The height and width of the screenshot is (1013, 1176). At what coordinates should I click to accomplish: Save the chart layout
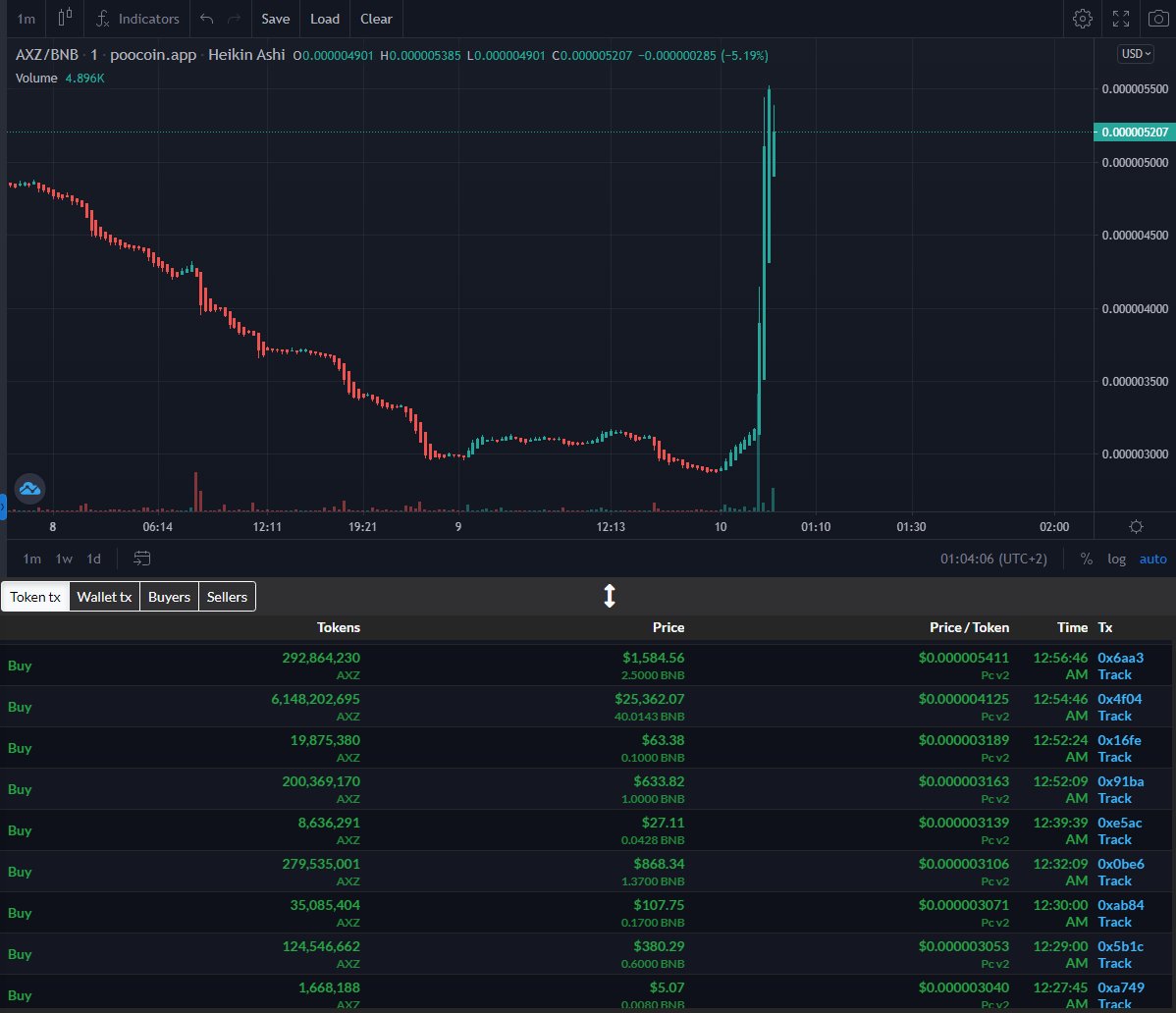[275, 19]
